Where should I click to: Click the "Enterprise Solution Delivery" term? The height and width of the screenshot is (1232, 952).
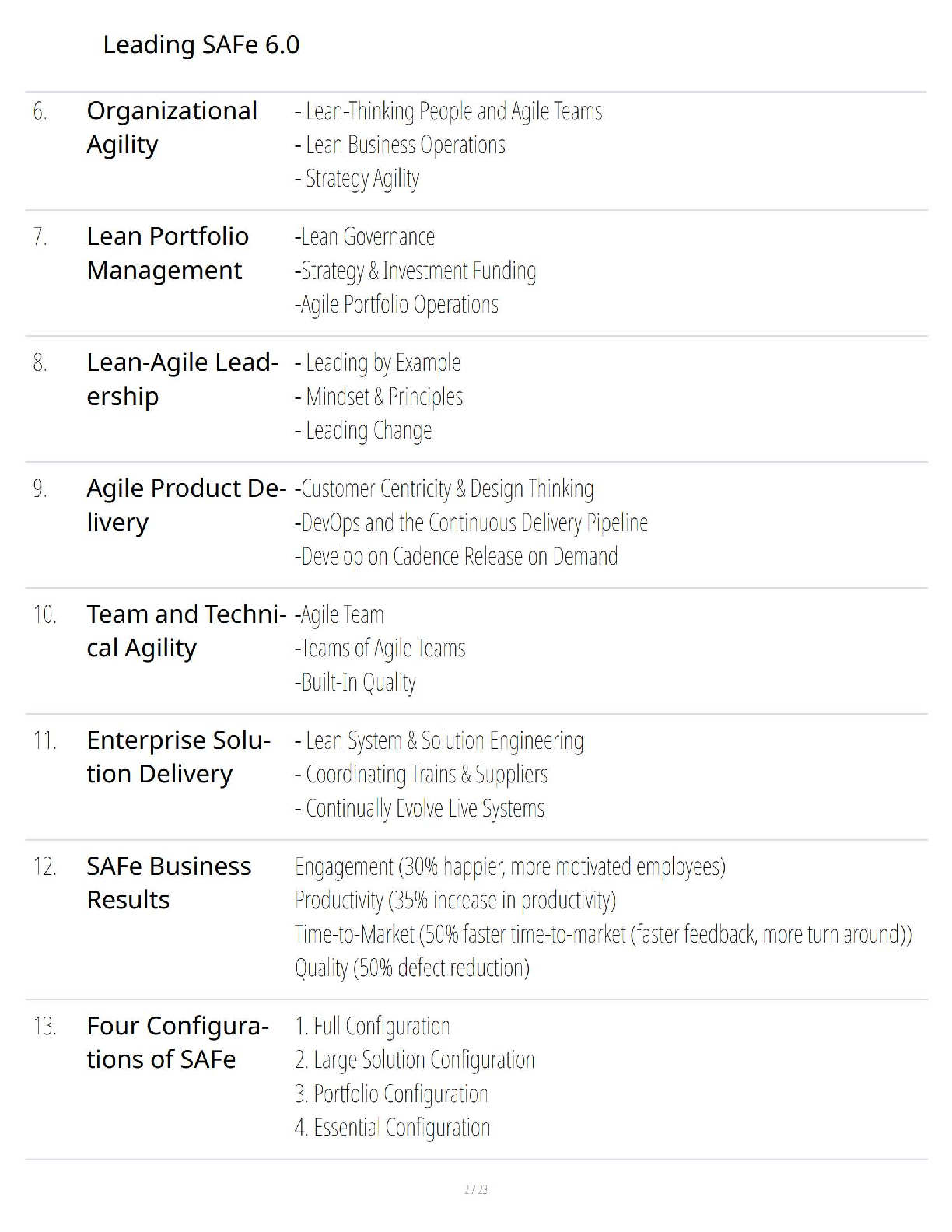pos(178,757)
